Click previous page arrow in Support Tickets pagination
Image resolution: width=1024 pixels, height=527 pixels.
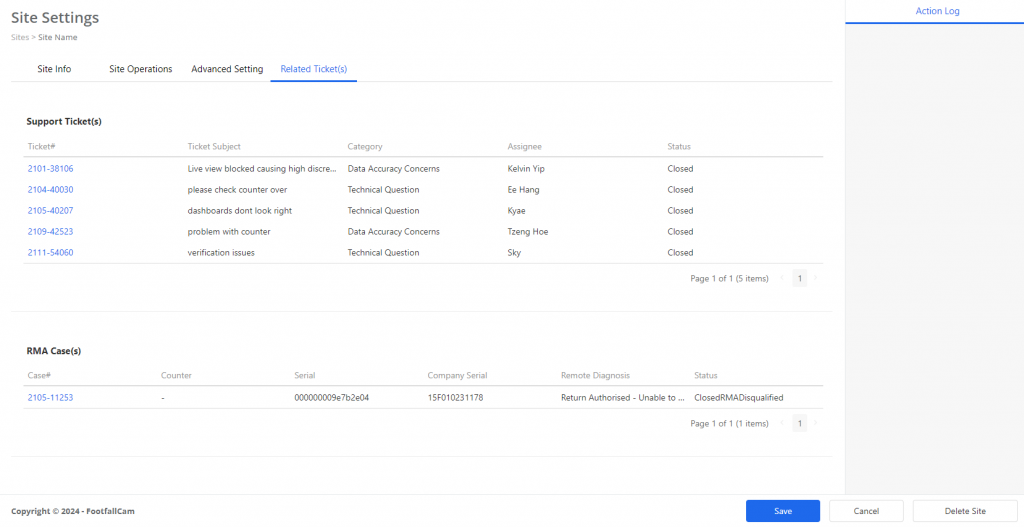(x=782, y=278)
